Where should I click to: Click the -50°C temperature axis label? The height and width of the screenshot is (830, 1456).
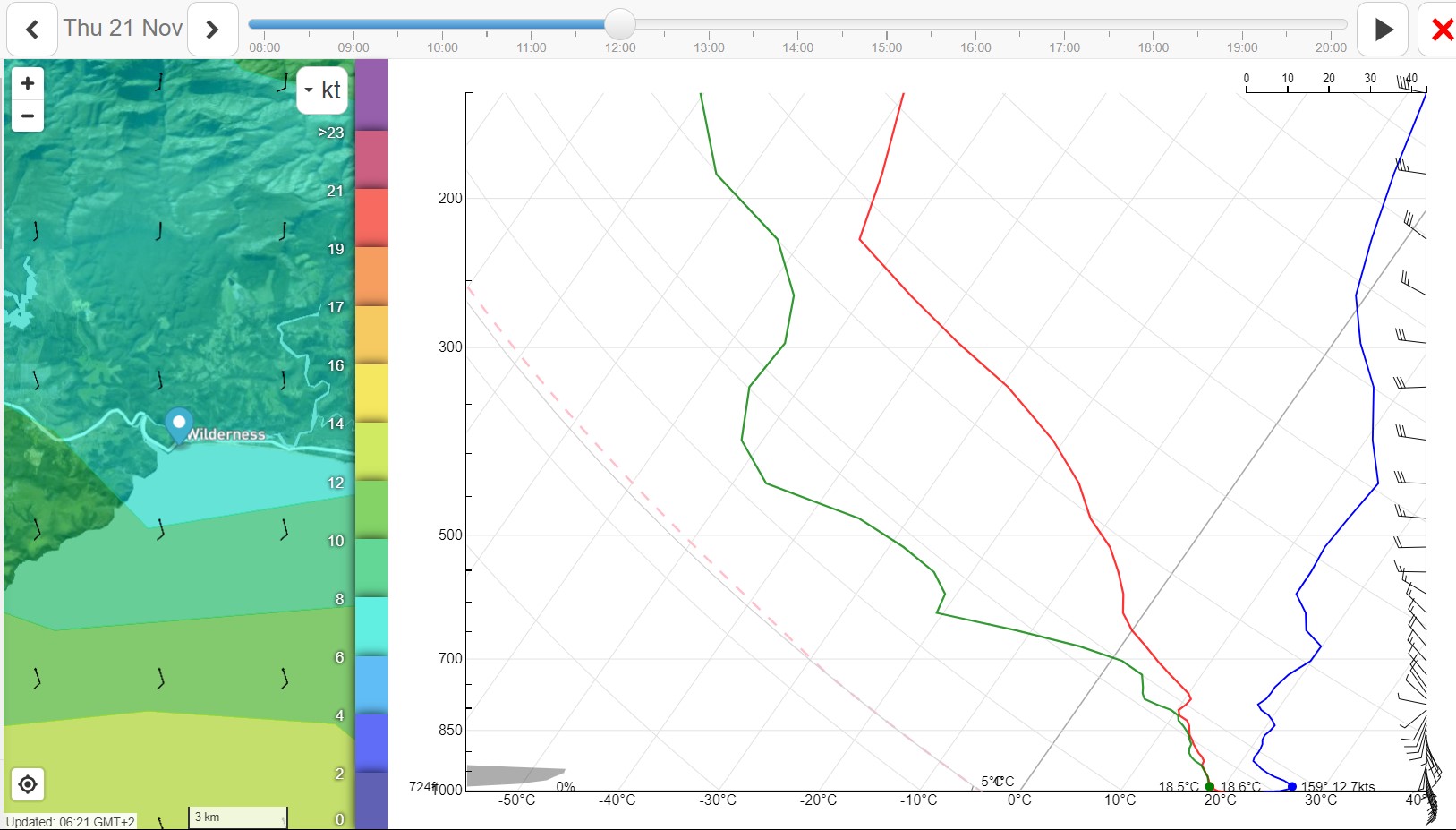517,800
